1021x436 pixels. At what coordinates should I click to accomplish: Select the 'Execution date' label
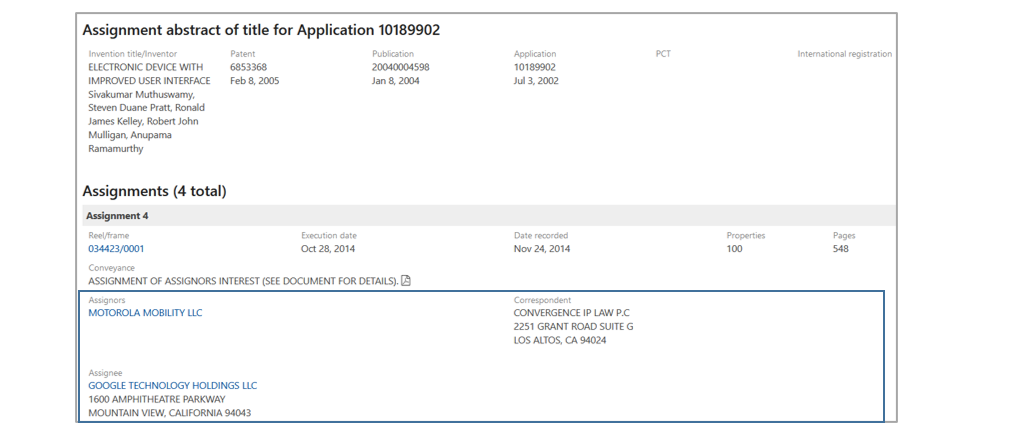pos(329,236)
